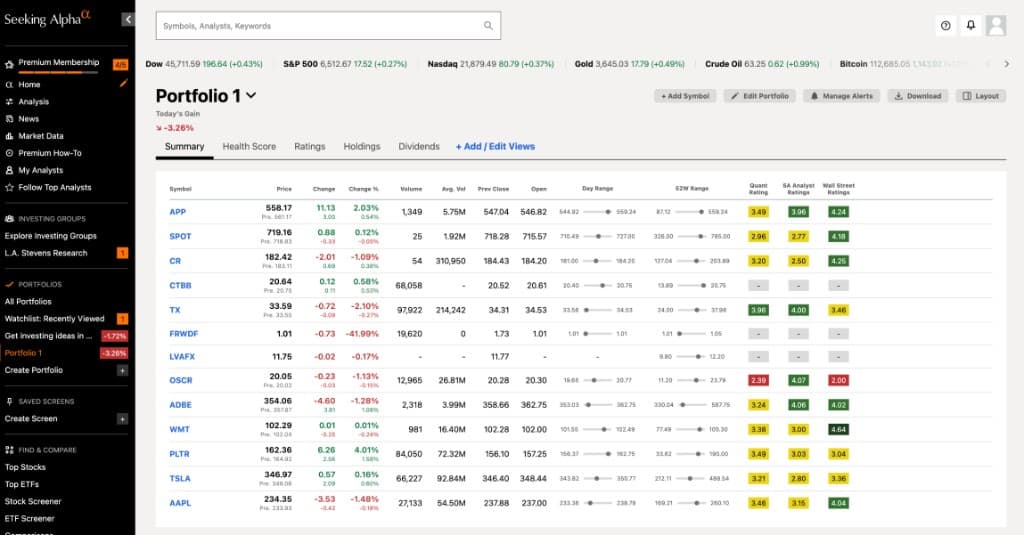The width and height of the screenshot is (1024, 535).
Task: Open Analysis in the sidebar
Action: [x=33, y=101]
